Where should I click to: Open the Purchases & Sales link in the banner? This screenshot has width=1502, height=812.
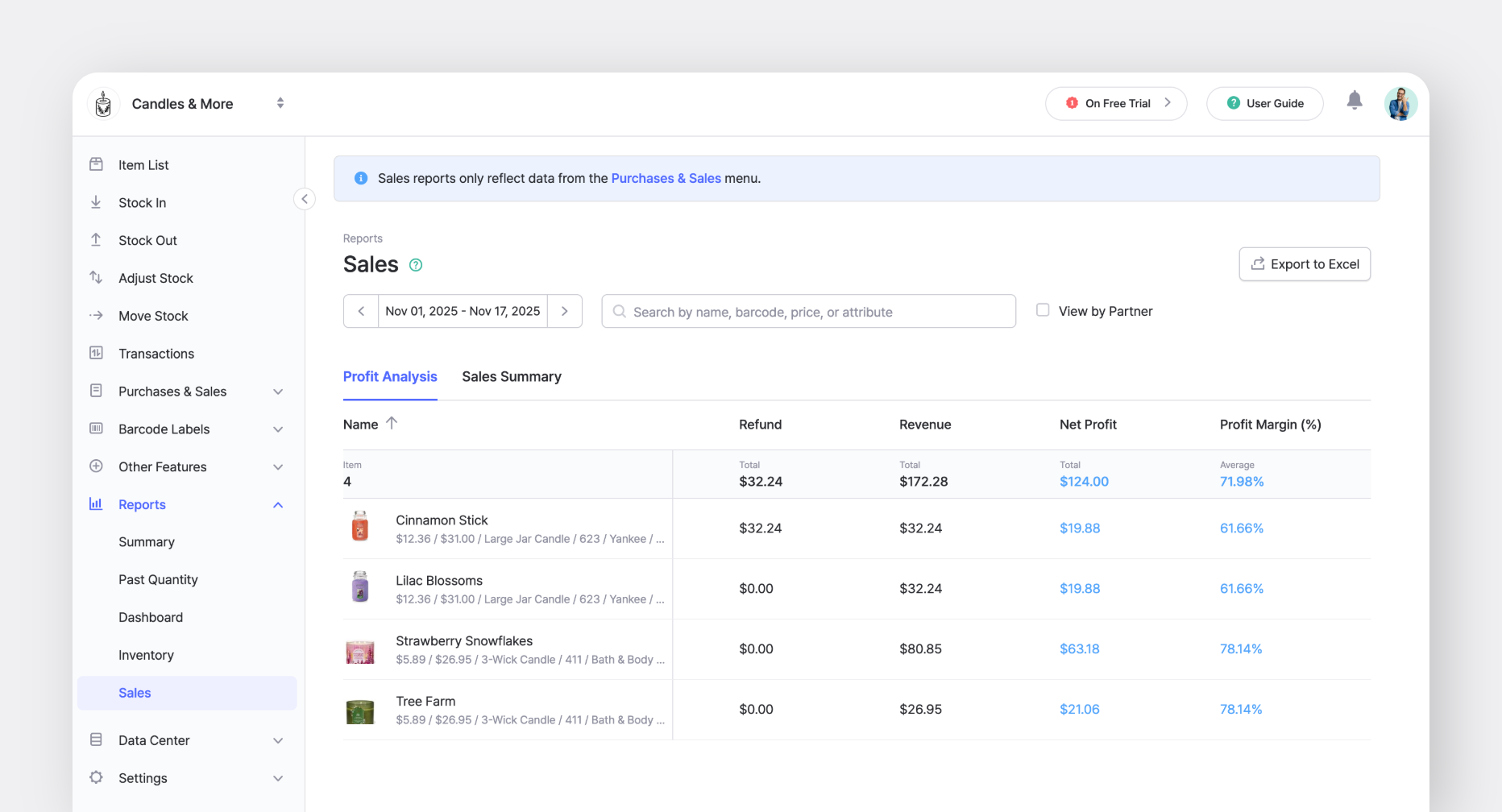(666, 178)
